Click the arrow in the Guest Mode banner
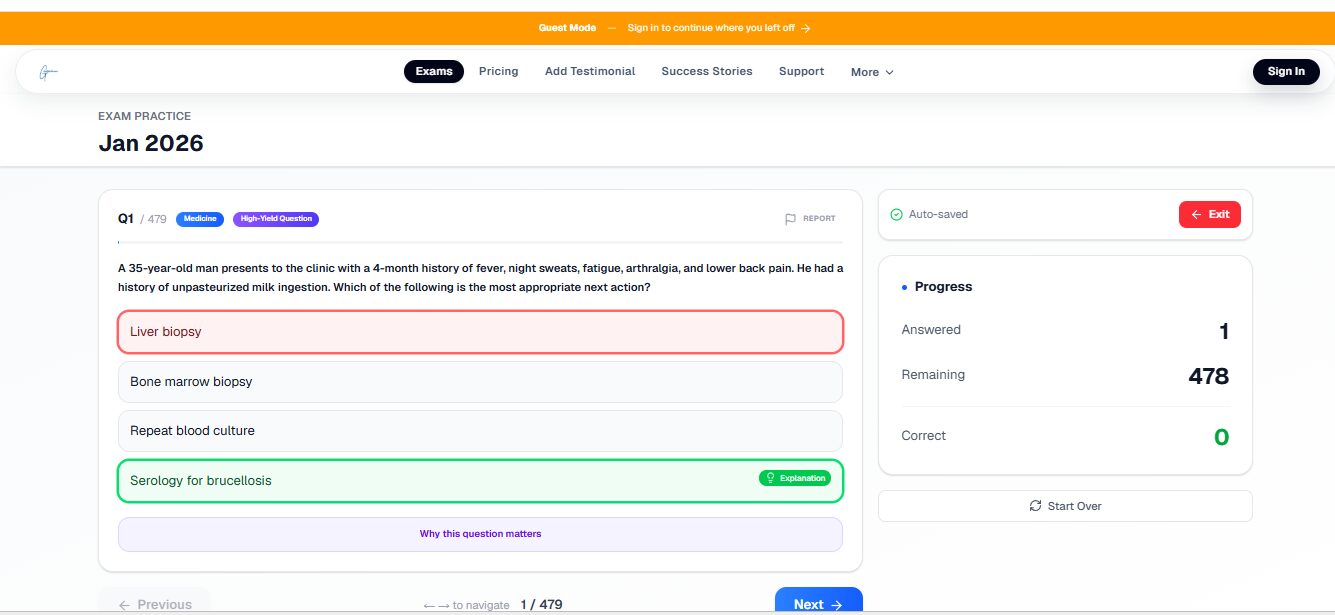Screen dimensions: 1335x615 [806, 28]
